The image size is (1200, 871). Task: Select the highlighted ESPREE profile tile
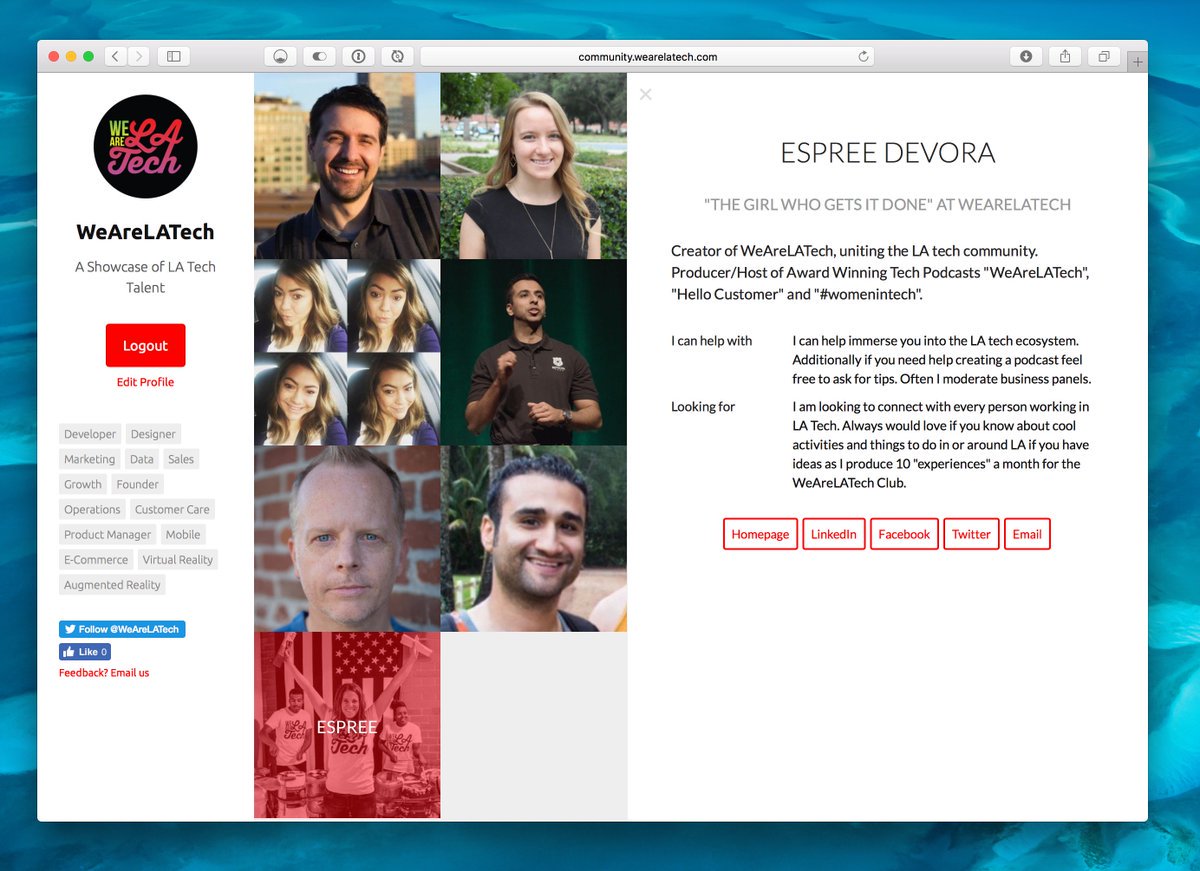click(x=347, y=725)
